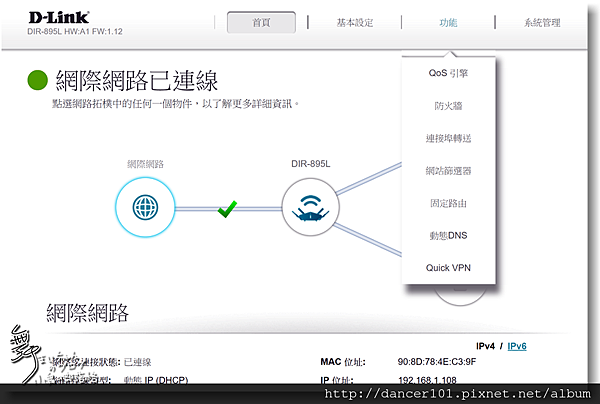Select the Internet globe icon in topology
Image resolution: width=600 pixels, height=404 pixels.
click(145, 207)
